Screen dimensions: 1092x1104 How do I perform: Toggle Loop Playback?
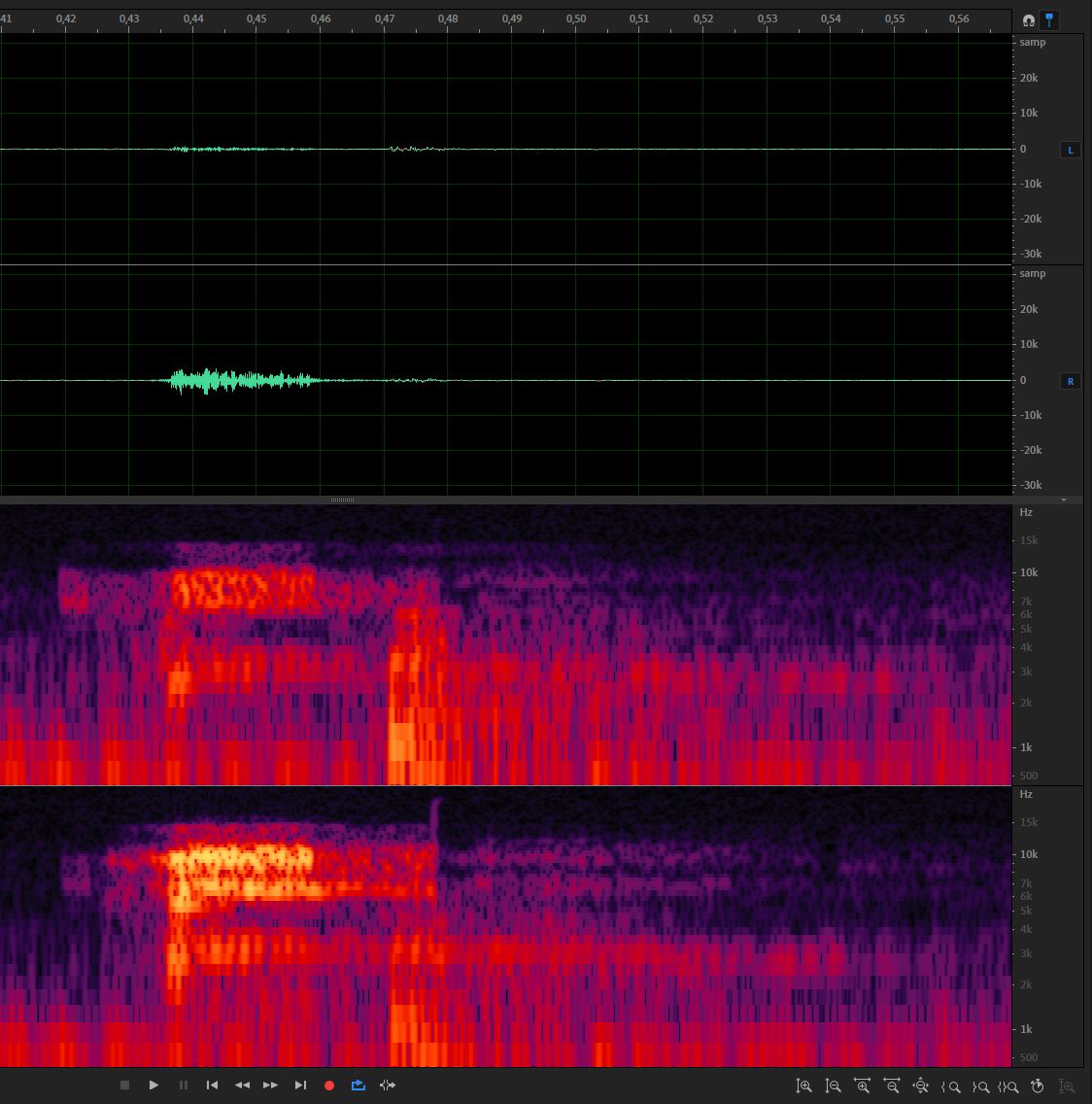click(x=358, y=1085)
